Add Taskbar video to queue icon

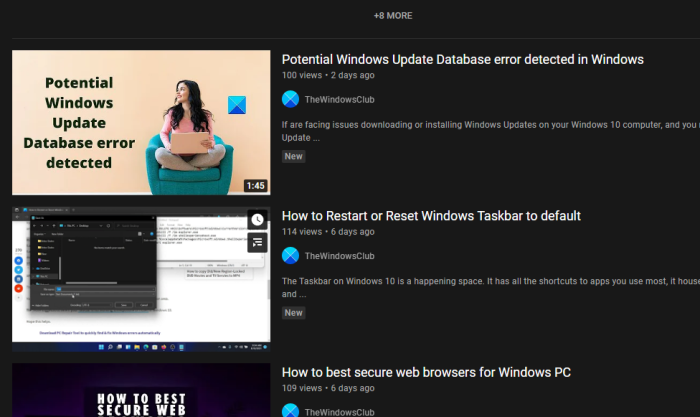(257, 242)
